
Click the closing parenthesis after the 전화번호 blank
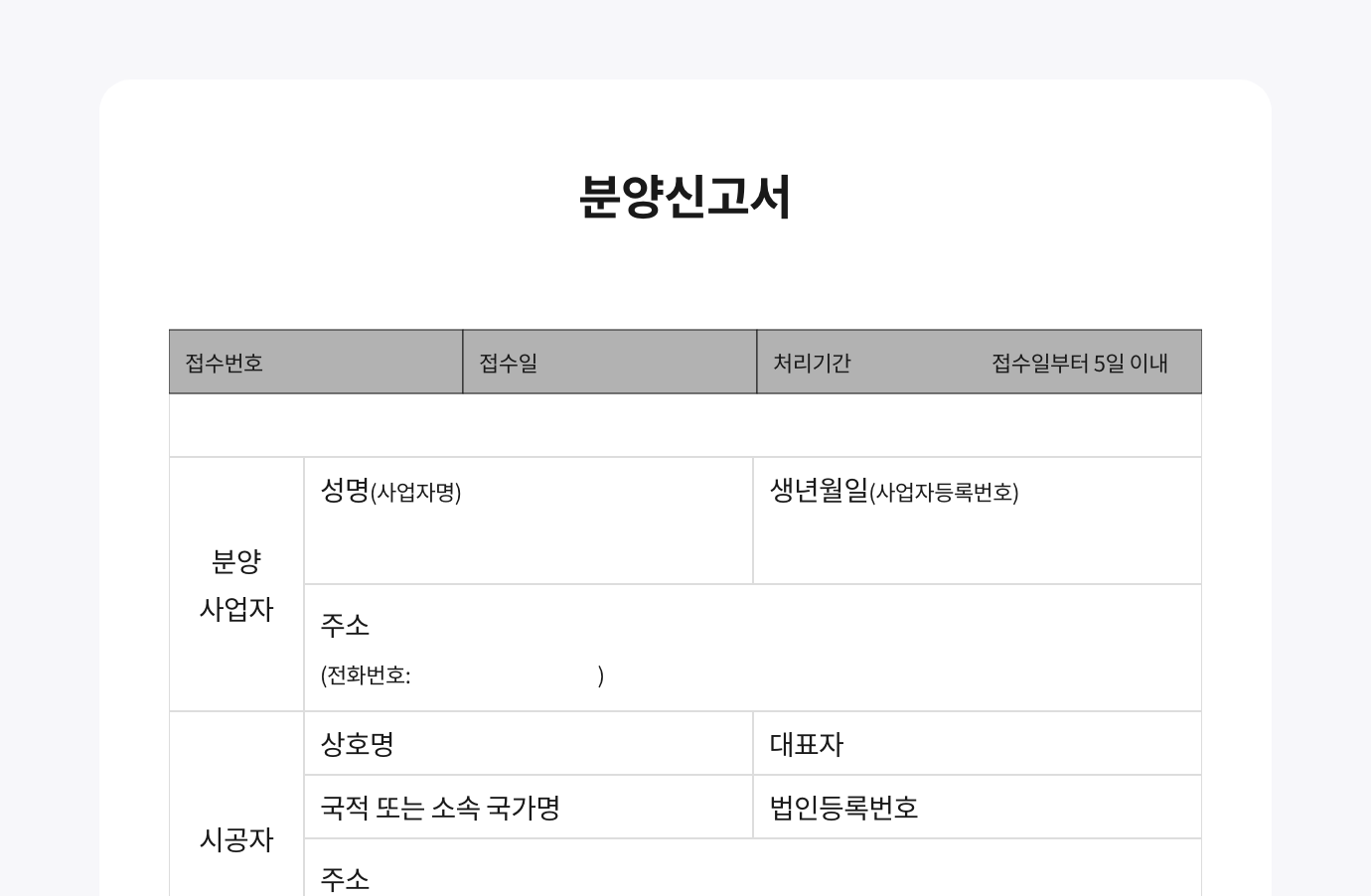[601, 676]
